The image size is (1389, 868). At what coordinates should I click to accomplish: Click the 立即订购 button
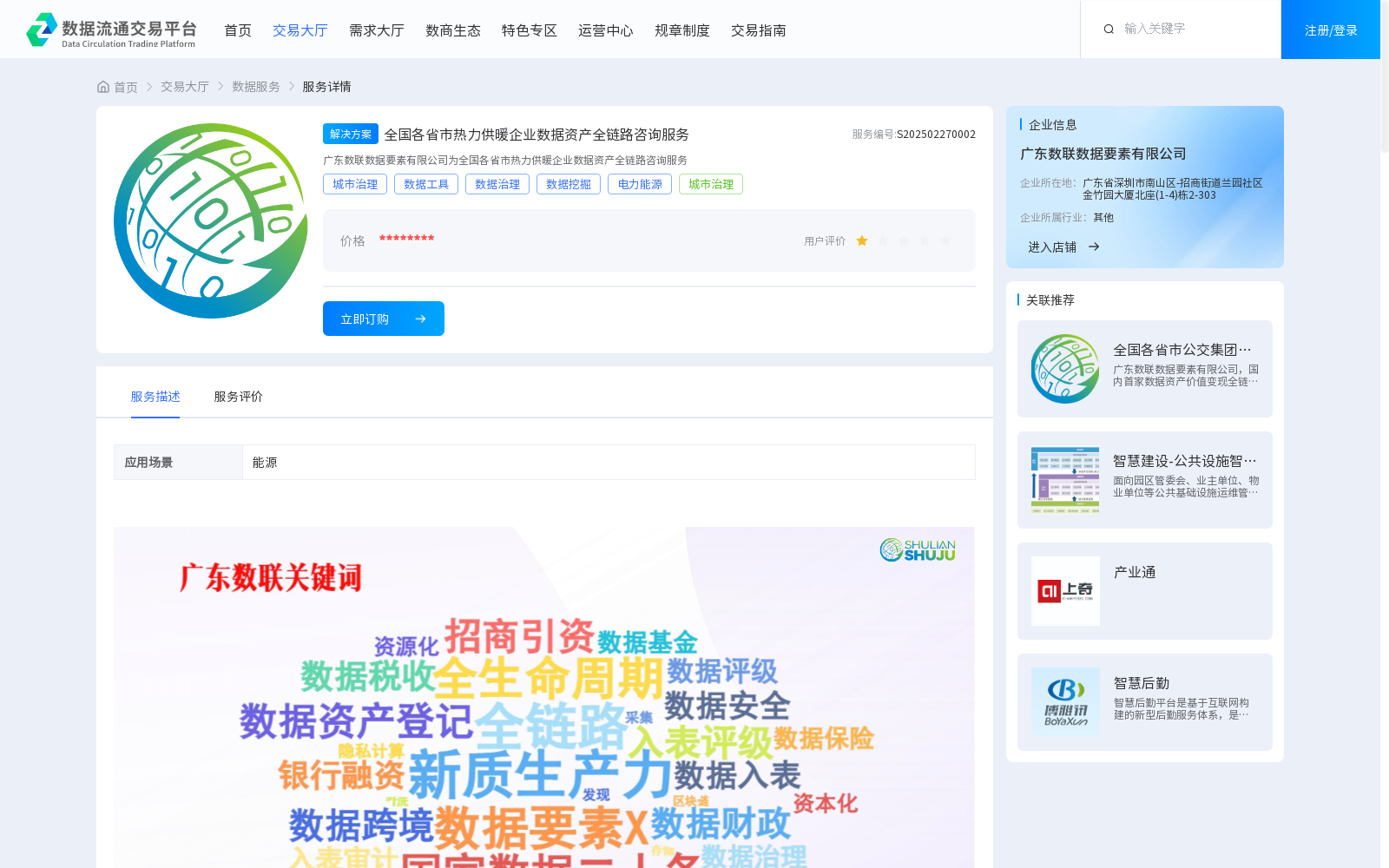384,319
